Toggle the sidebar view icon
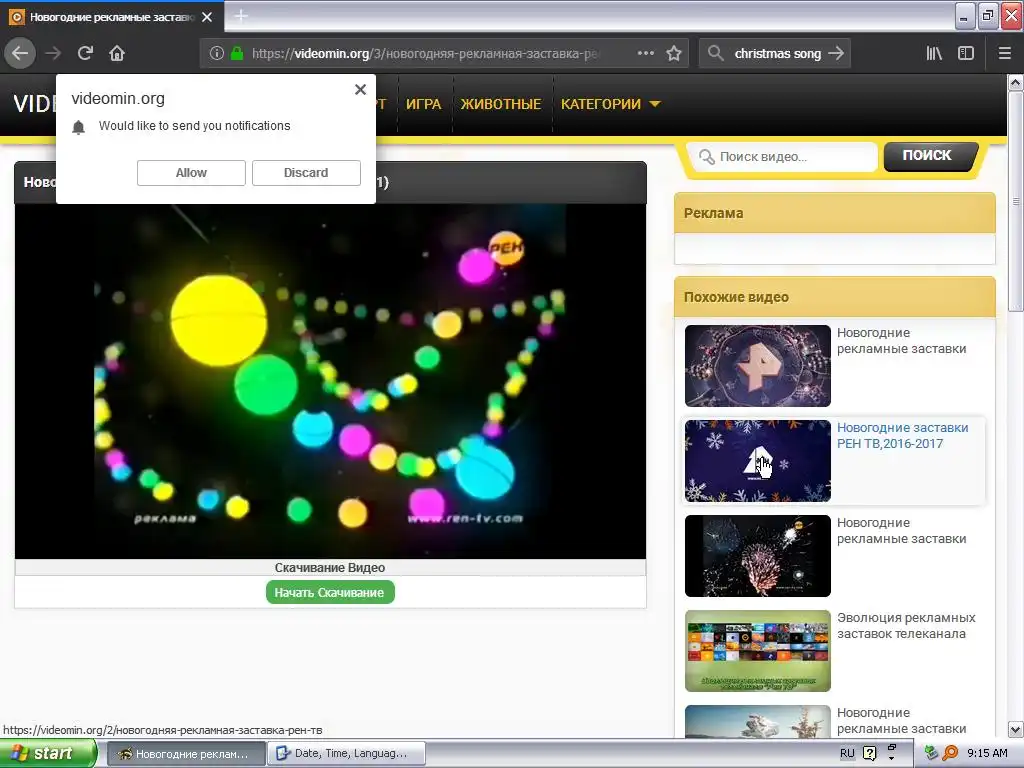The height and width of the screenshot is (768, 1024). [x=966, y=53]
